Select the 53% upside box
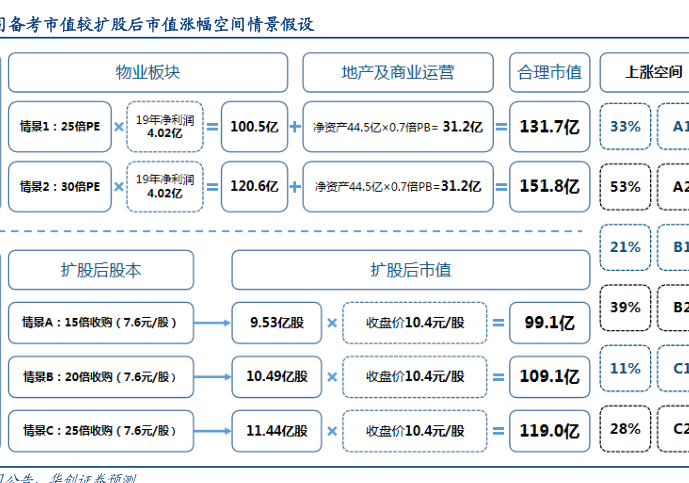This screenshot has height=483, width=689. tap(625, 186)
